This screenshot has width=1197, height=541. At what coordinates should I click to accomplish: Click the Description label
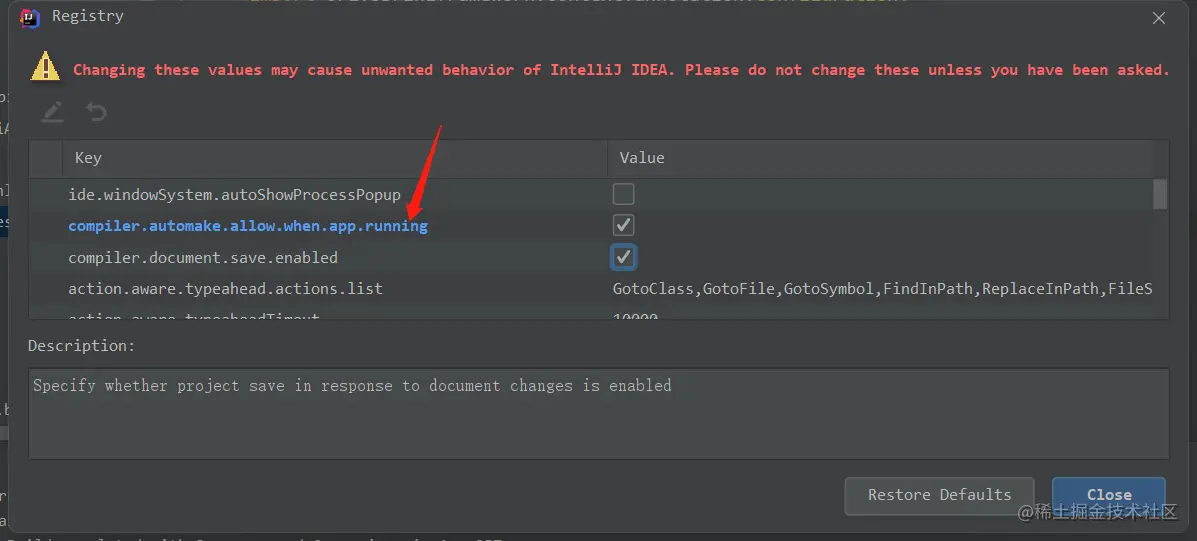(x=82, y=346)
